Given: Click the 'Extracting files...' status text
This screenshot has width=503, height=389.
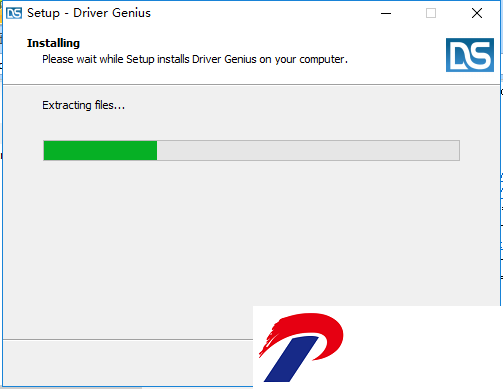Looking at the screenshot, I should pos(83,105).
